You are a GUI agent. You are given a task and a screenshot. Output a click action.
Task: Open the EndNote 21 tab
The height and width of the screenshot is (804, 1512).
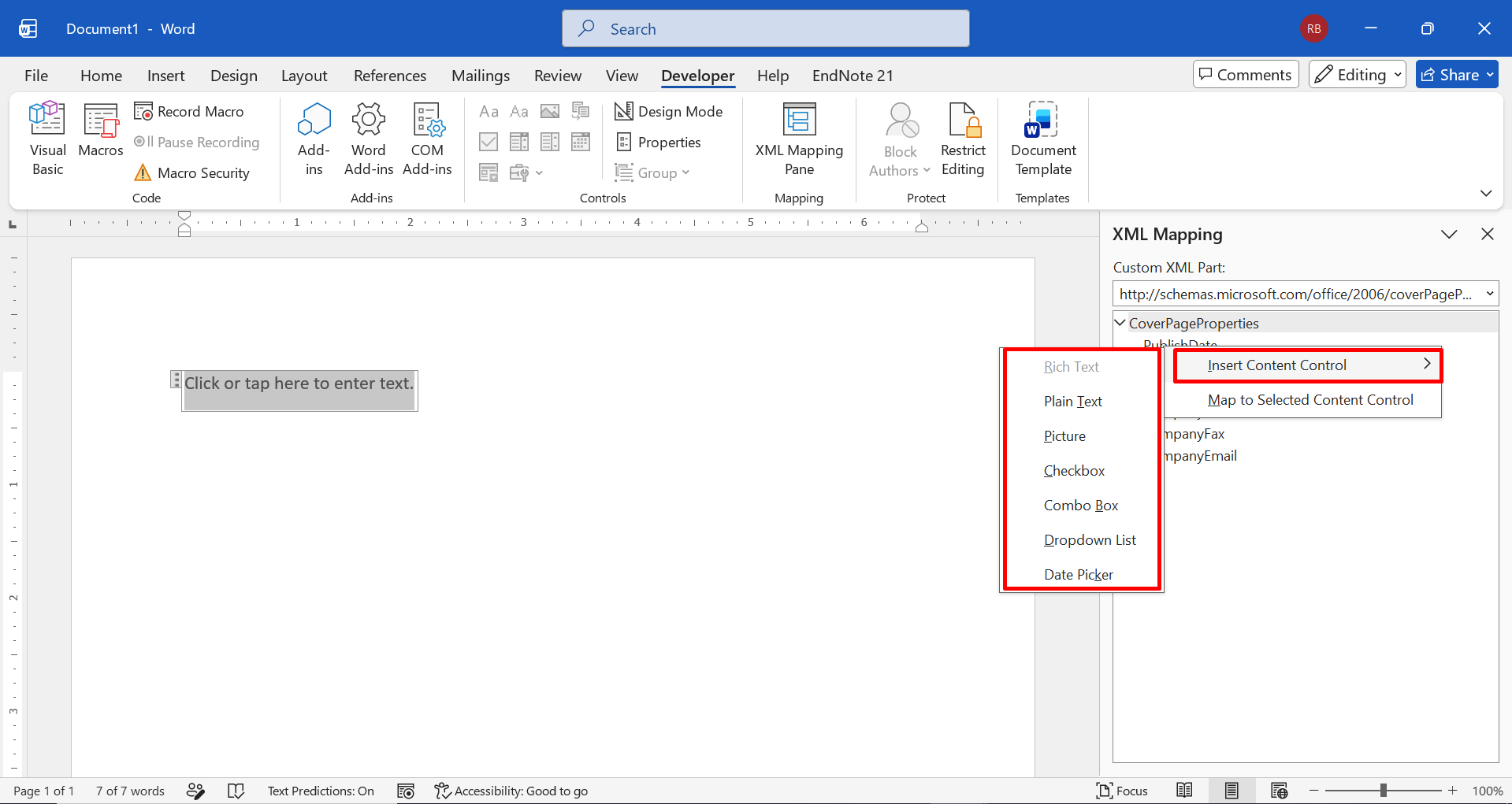point(853,76)
